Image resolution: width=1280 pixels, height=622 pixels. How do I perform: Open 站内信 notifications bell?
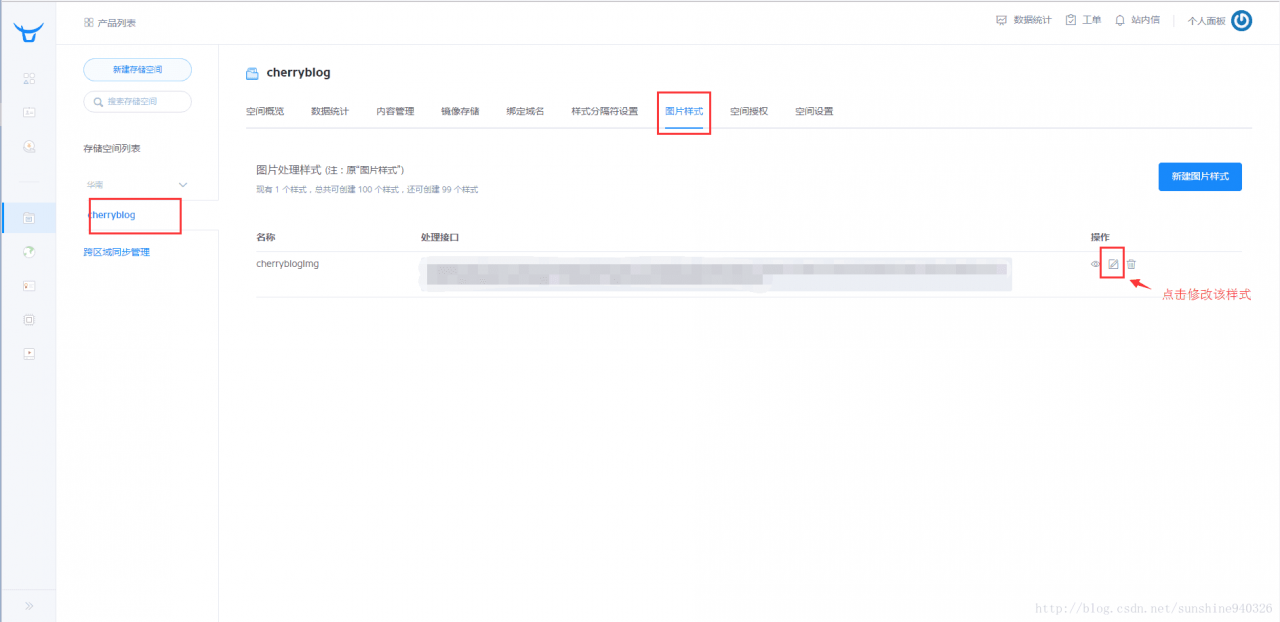[1137, 20]
